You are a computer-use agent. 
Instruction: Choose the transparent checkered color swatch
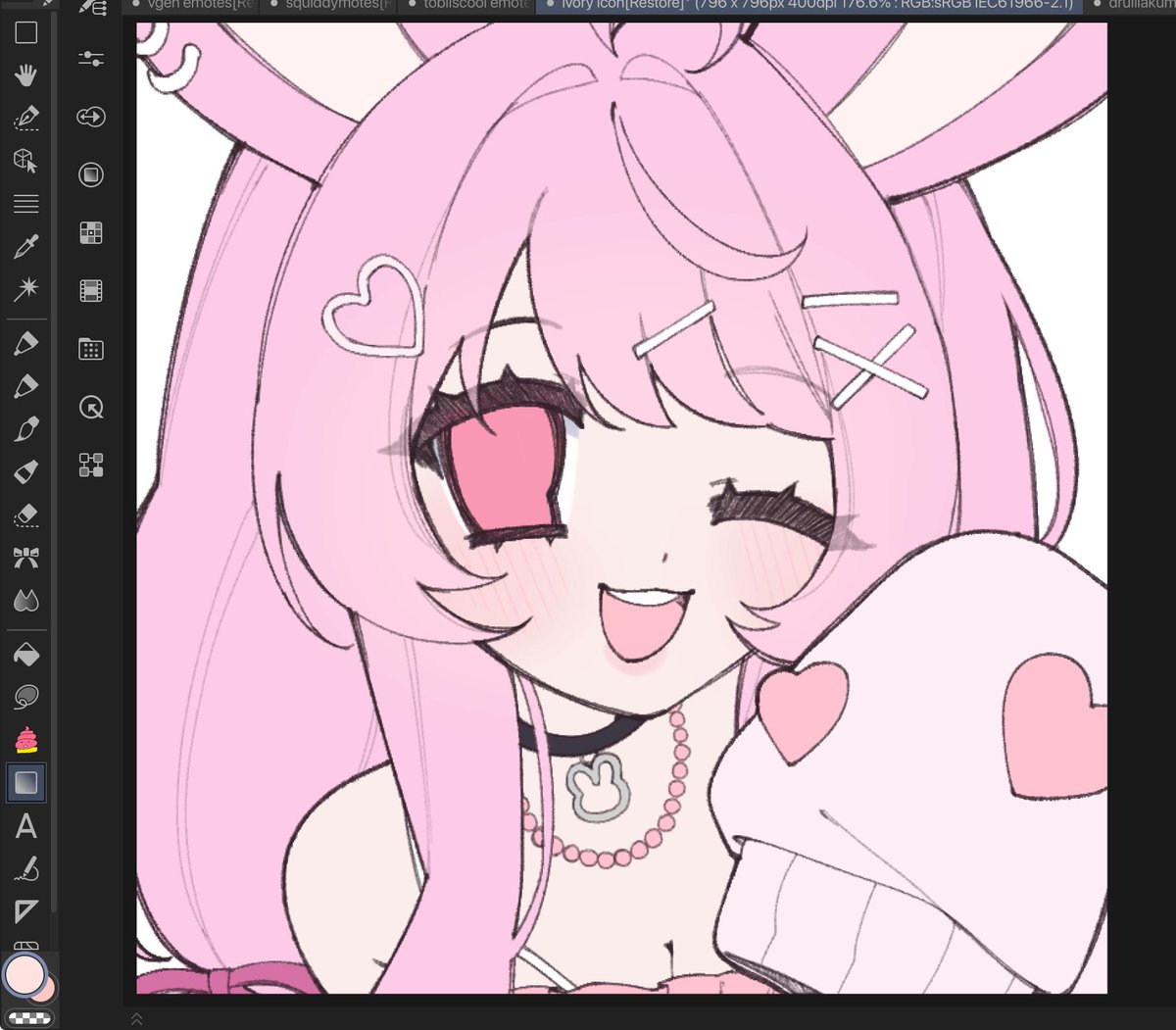point(28,1017)
